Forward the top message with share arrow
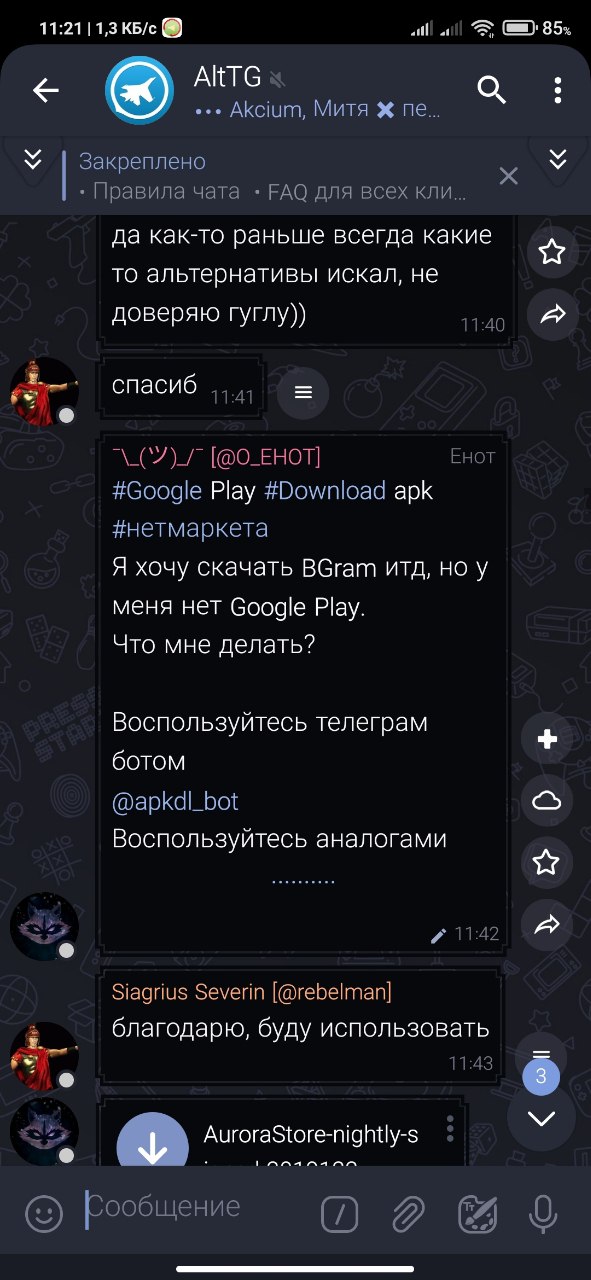 pos(551,315)
